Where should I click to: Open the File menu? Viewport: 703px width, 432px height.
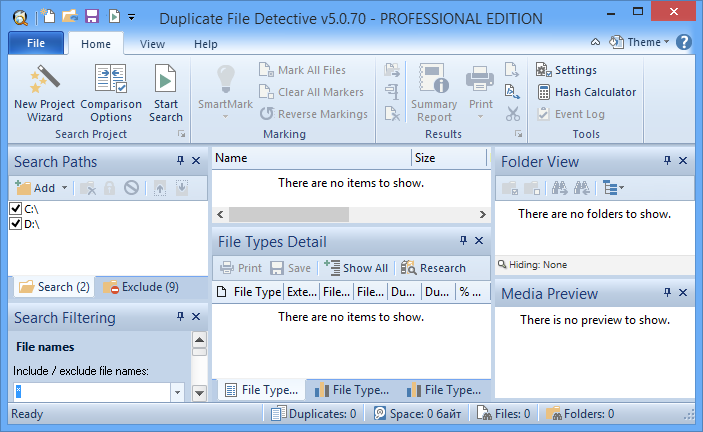[36, 43]
